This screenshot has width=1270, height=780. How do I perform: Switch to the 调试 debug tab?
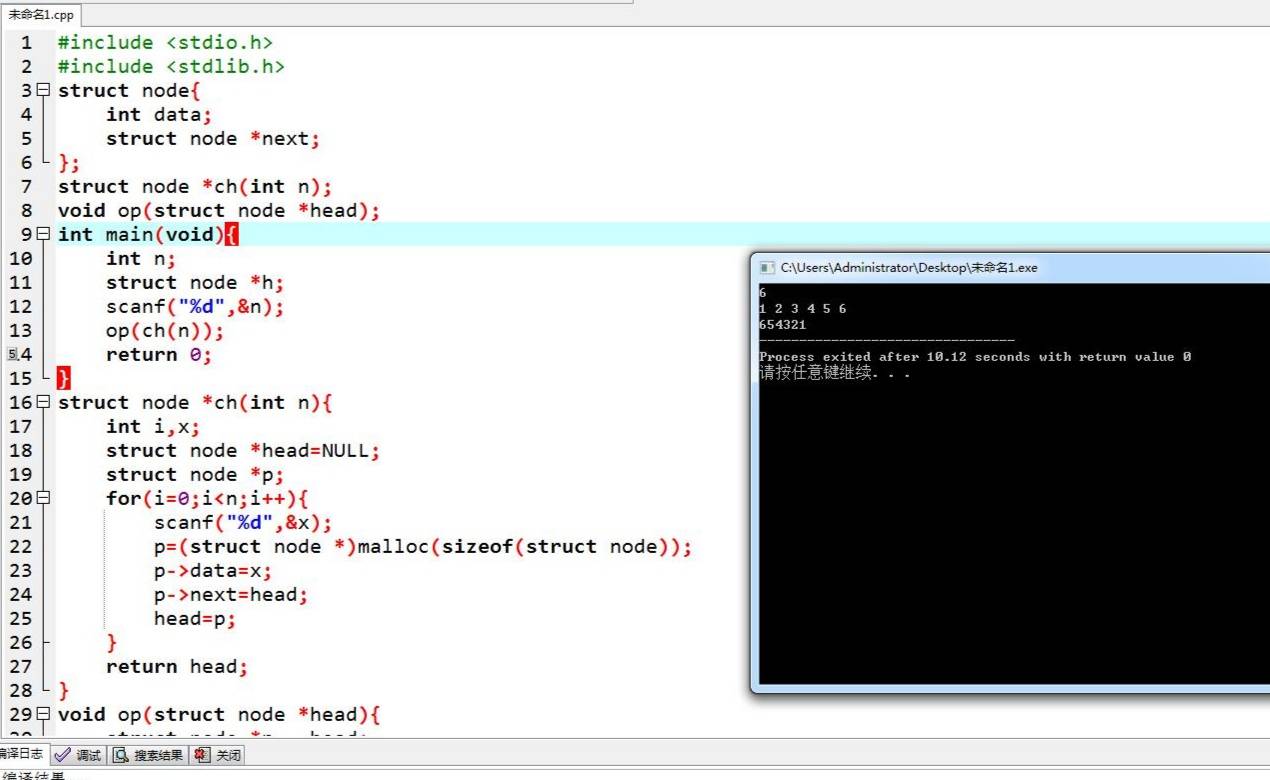77,755
